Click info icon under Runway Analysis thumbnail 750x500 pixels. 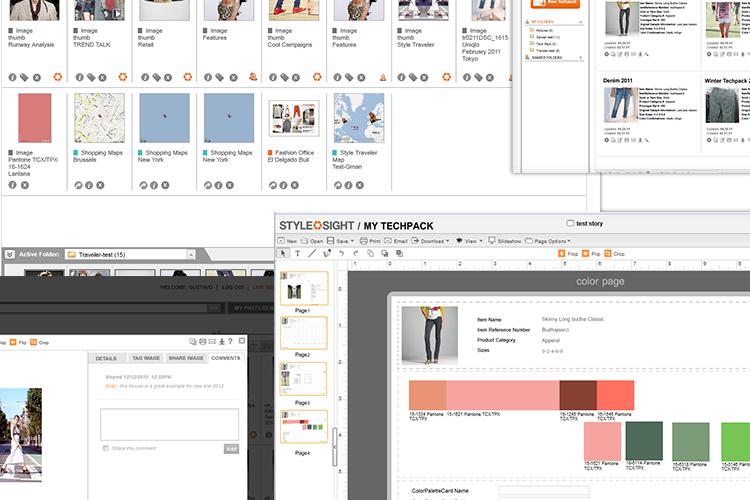(x=13, y=76)
